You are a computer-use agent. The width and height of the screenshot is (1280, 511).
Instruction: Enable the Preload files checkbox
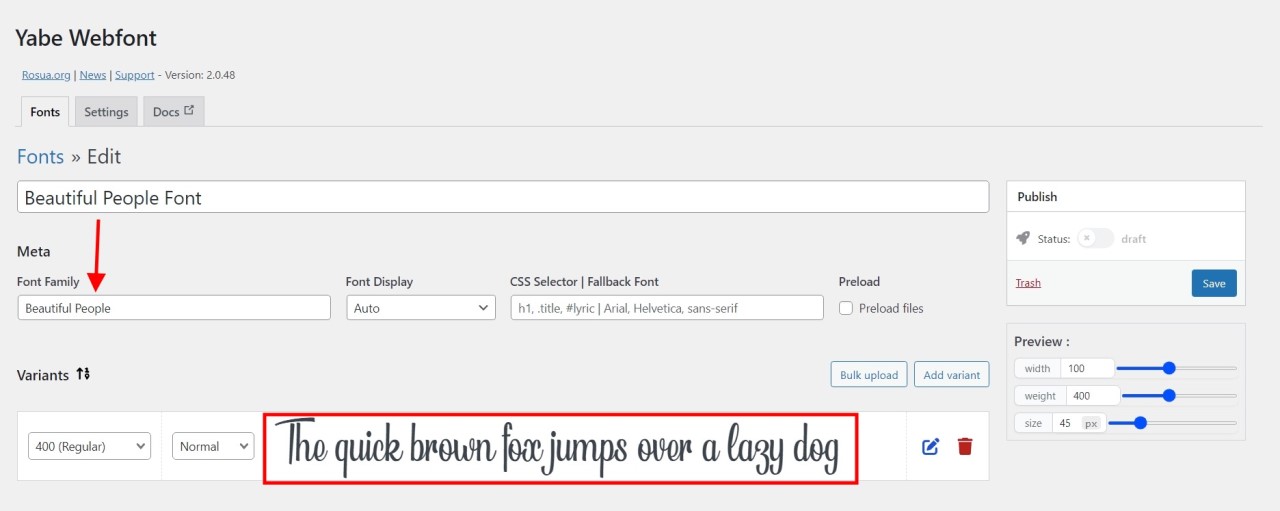coord(846,308)
